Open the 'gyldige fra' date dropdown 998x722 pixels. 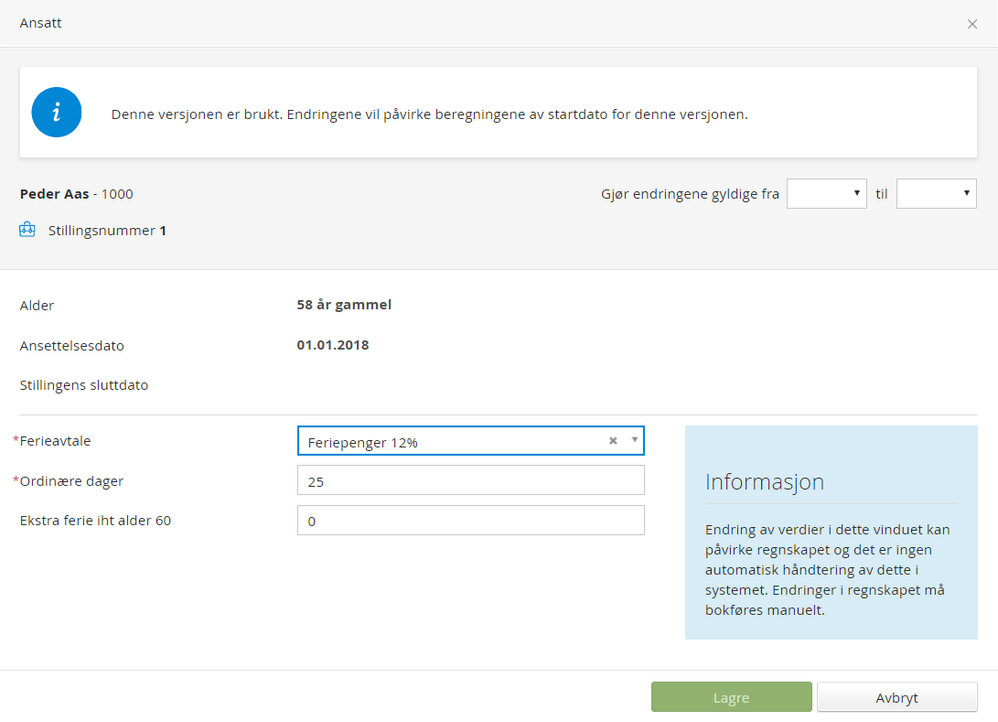(x=826, y=194)
